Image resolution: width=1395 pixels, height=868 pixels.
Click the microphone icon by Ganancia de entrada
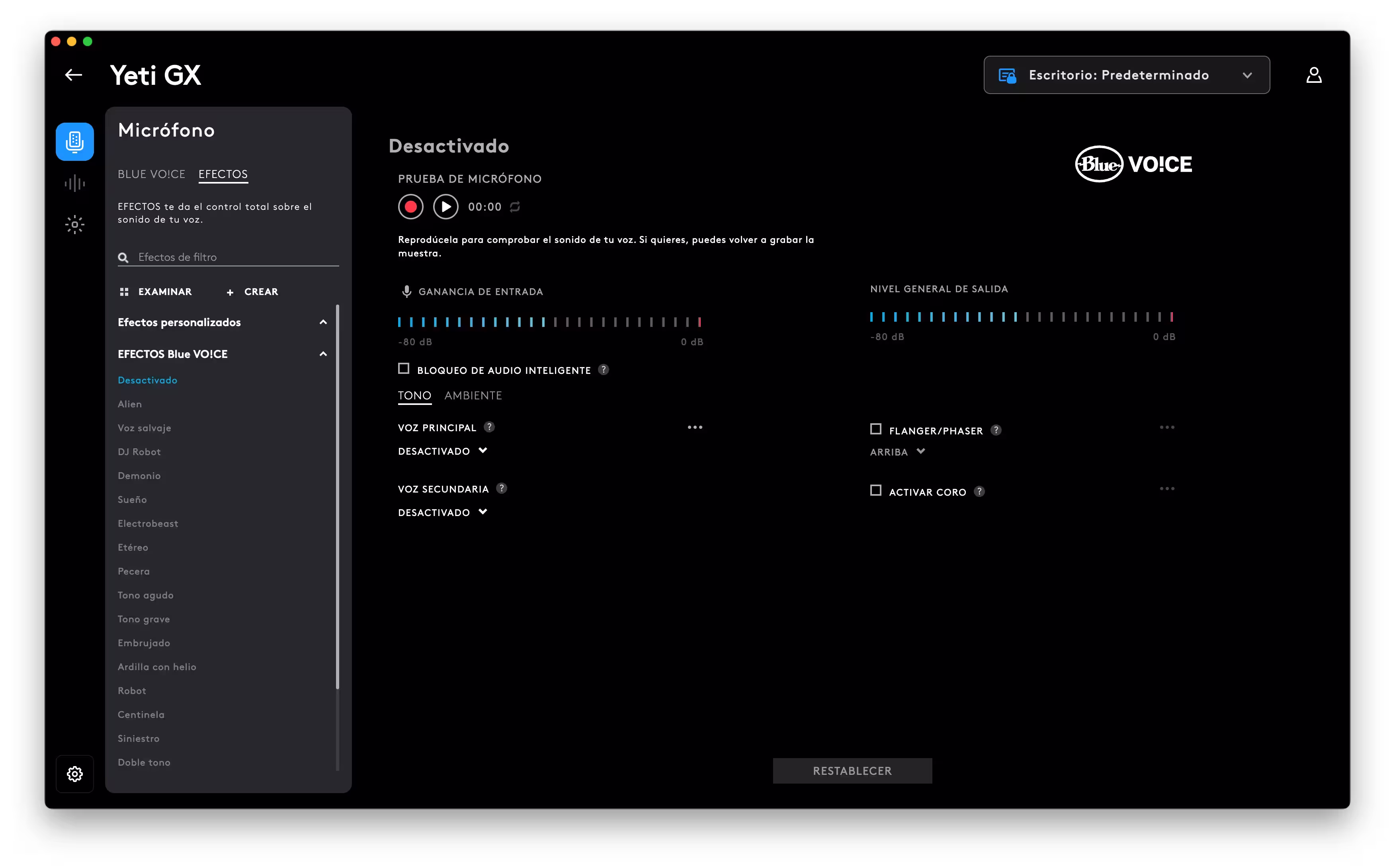click(x=406, y=291)
